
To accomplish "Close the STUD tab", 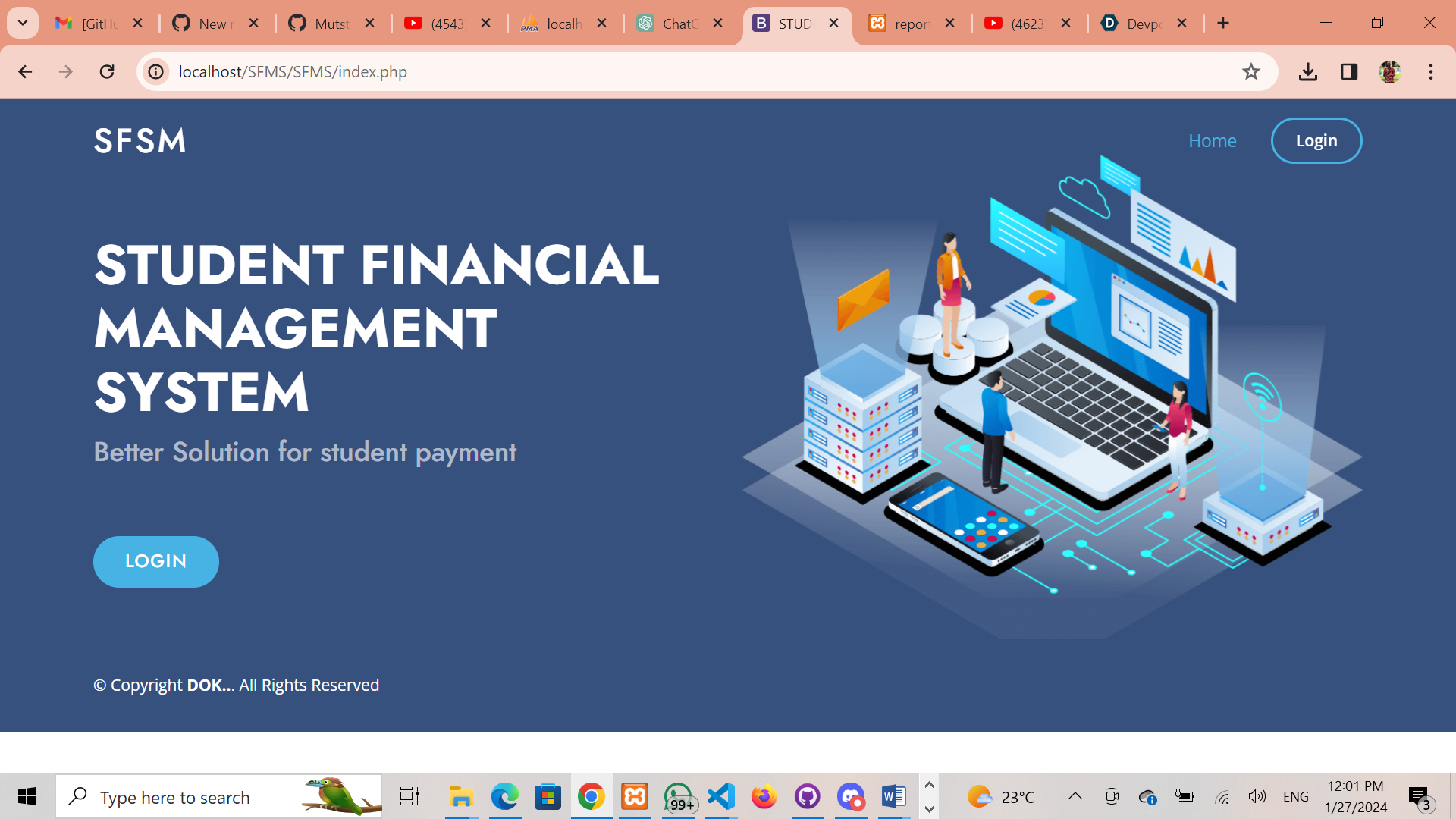I will [834, 23].
